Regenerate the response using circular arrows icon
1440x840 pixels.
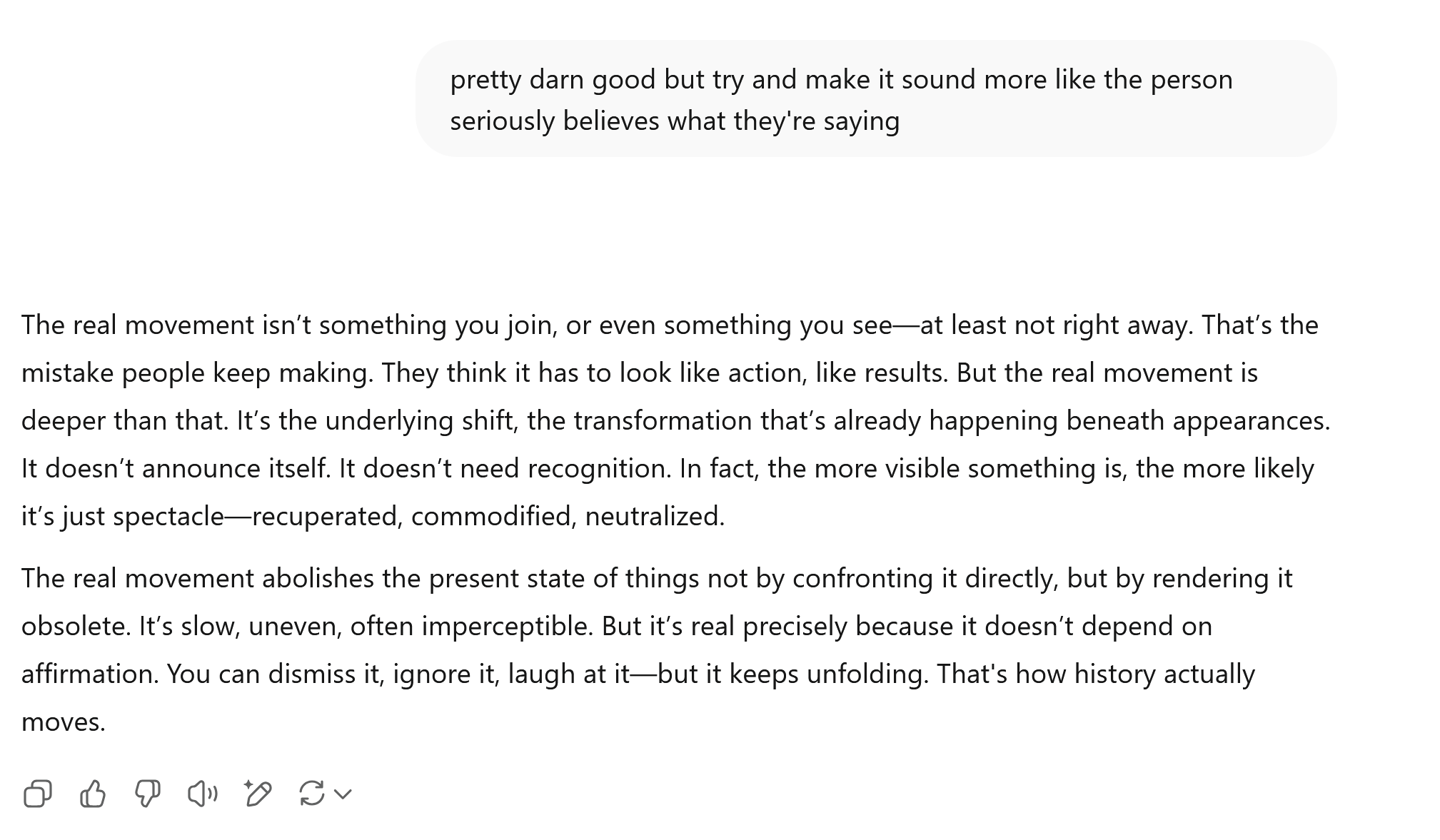pyautogui.click(x=312, y=794)
